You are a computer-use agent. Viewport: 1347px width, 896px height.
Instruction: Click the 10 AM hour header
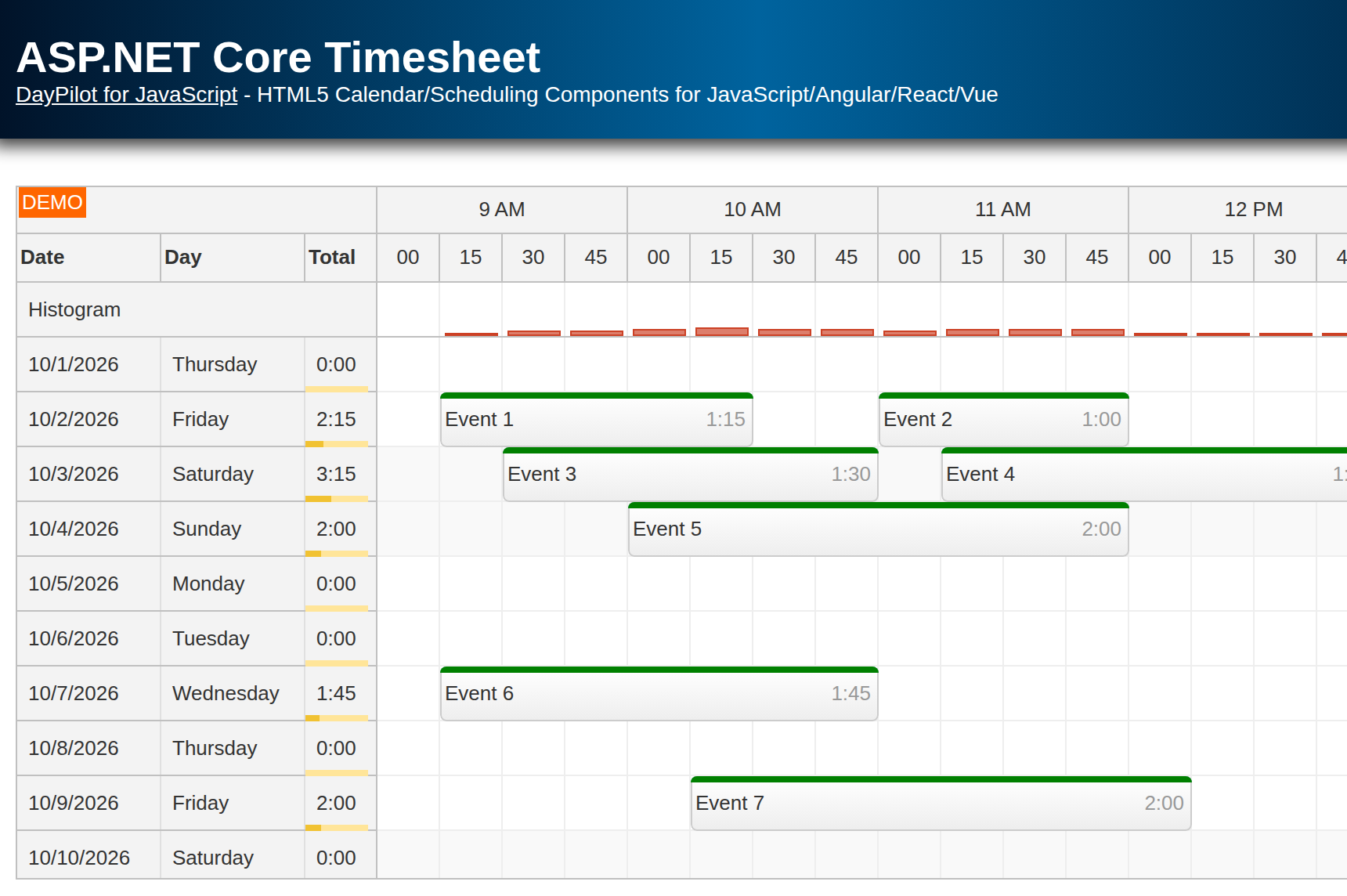click(x=753, y=209)
